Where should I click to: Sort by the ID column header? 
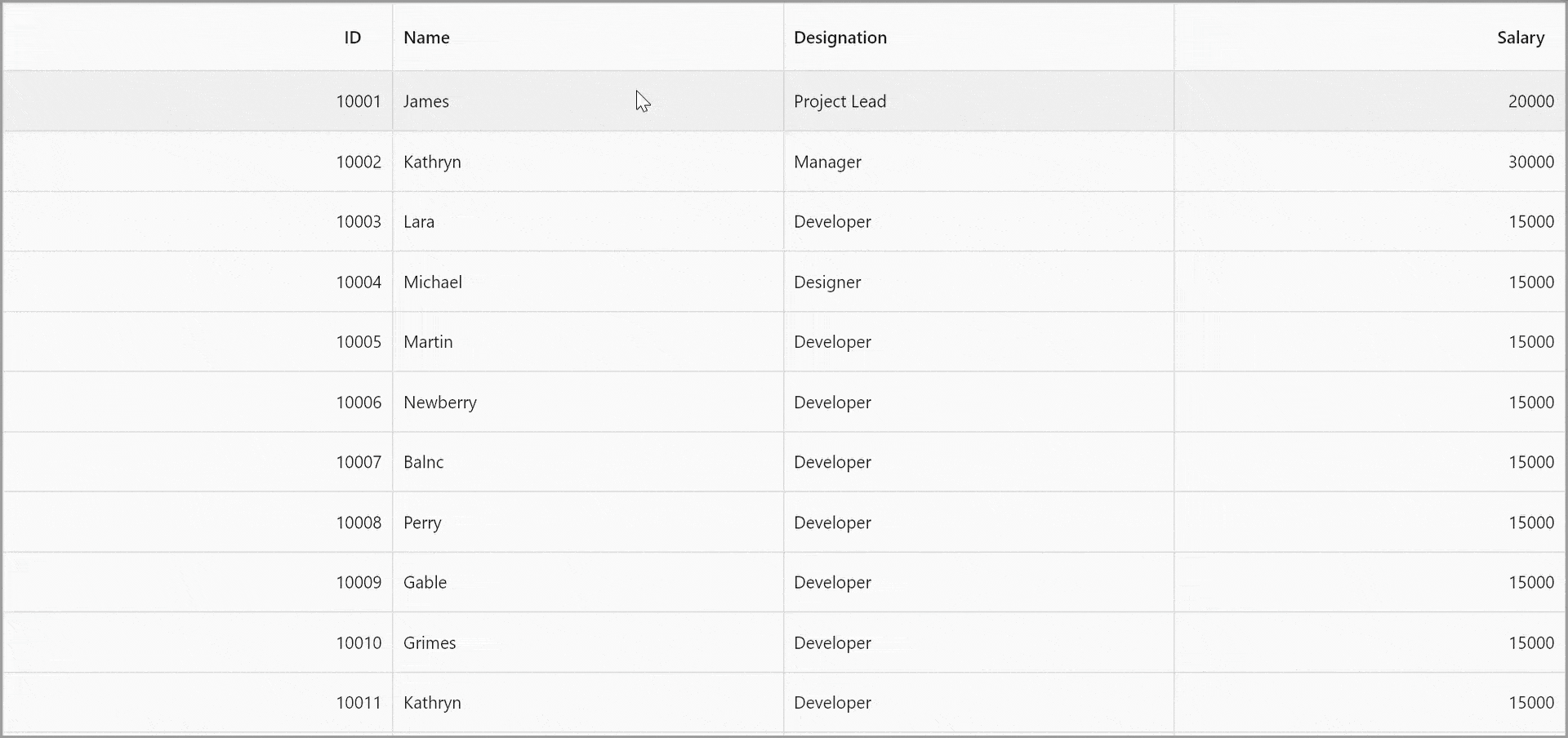(x=352, y=38)
